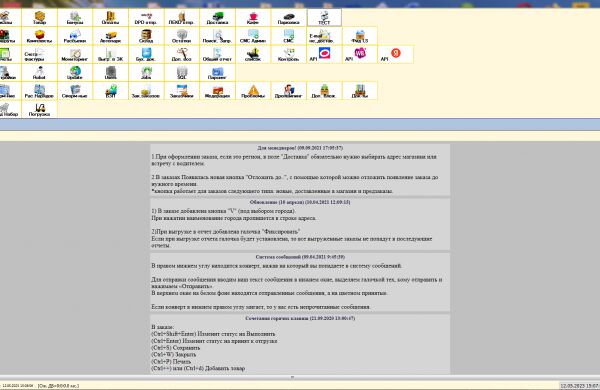The height and width of the screenshot is (390, 600).
Task: Open the Товар box icon
Action: [39, 18]
